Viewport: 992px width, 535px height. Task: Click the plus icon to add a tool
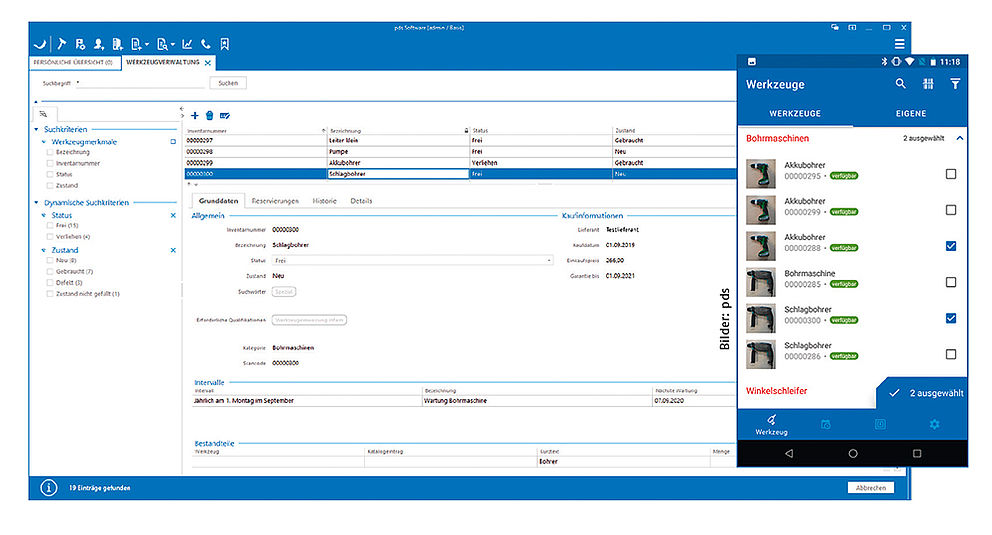(195, 116)
